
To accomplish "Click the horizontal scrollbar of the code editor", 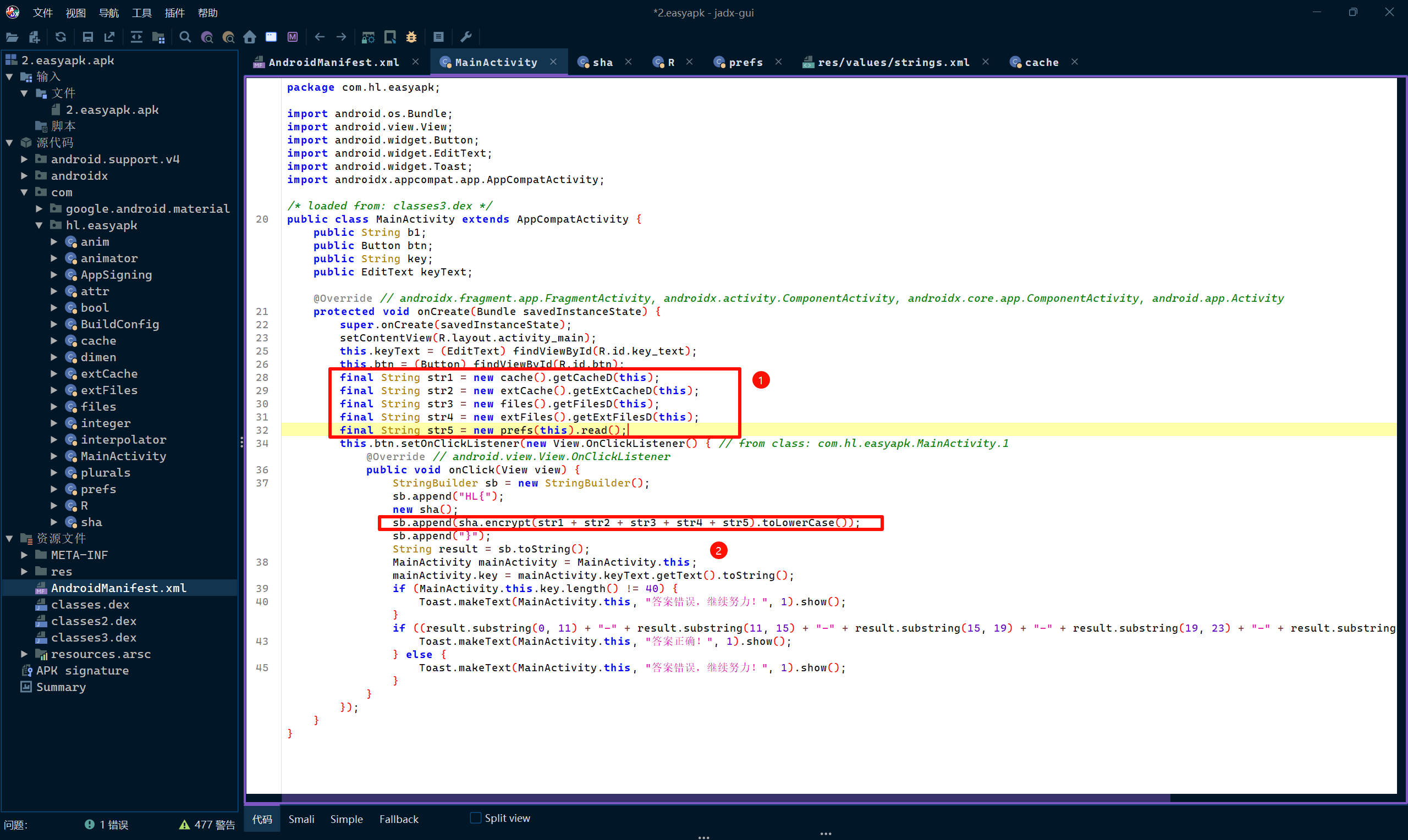I will click(x=725, y=798).
